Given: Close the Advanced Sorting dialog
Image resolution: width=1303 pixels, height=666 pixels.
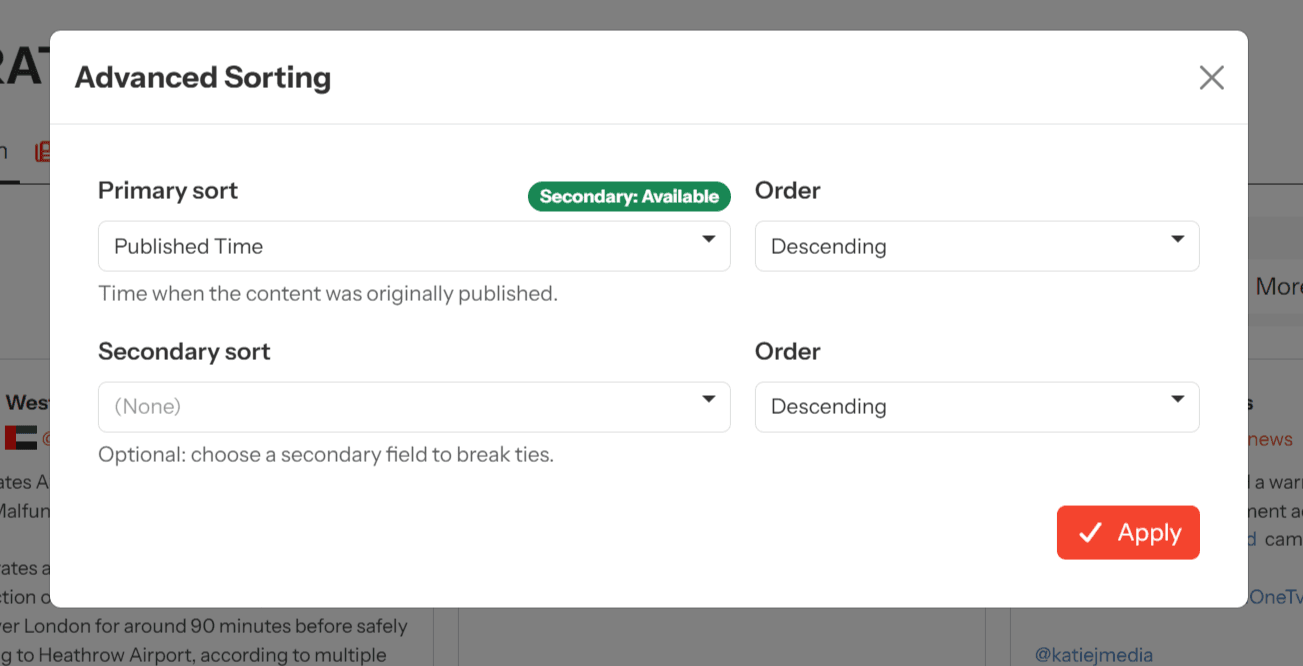Looking at the screenshot, I should (1211, 78).
